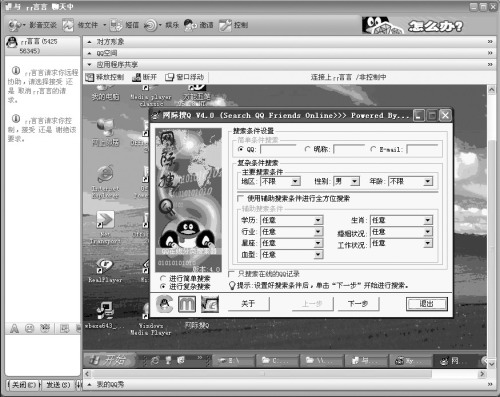The width and height of the screenshot is (500, 397).
Task: Click the video/audio chat toolbar icon
Action: click(x=14, y=25)
